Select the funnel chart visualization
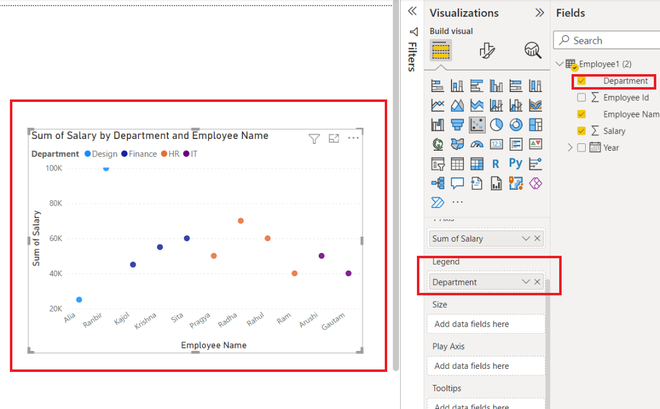The width and height of the screenshot is (660, 409). [457, 125]
